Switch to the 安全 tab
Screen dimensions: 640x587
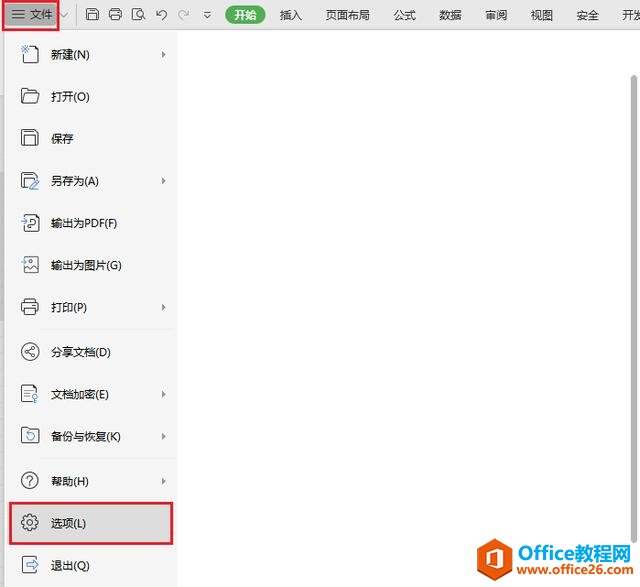[587, 16]
